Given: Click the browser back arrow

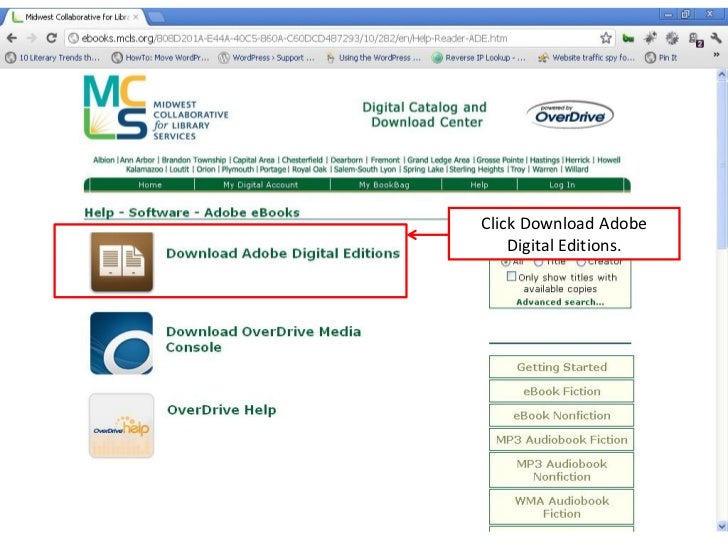Looking at the screenshot, I should [x=12, y=38].
